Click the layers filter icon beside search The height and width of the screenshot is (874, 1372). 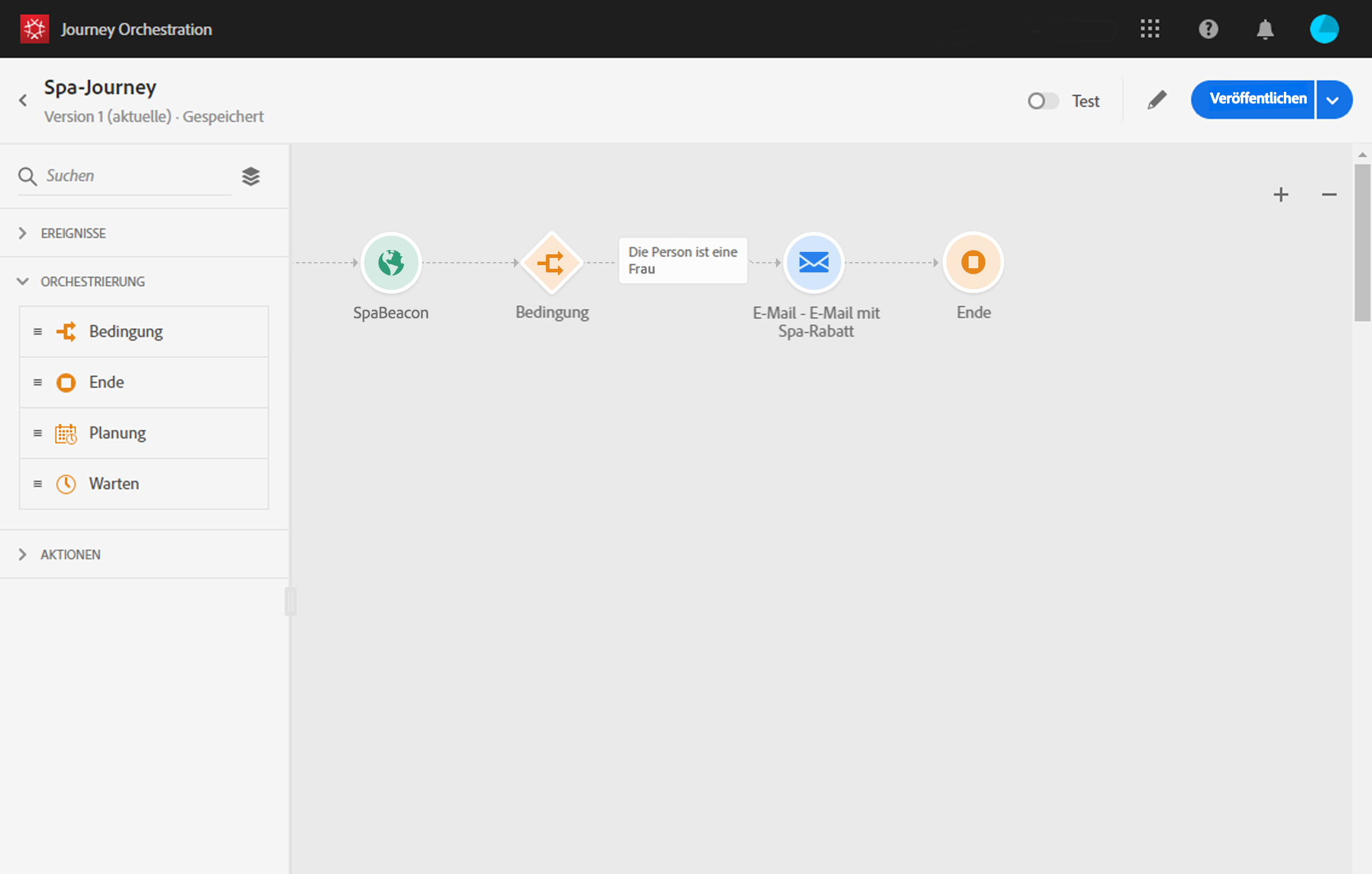click(x=251, y=176)
